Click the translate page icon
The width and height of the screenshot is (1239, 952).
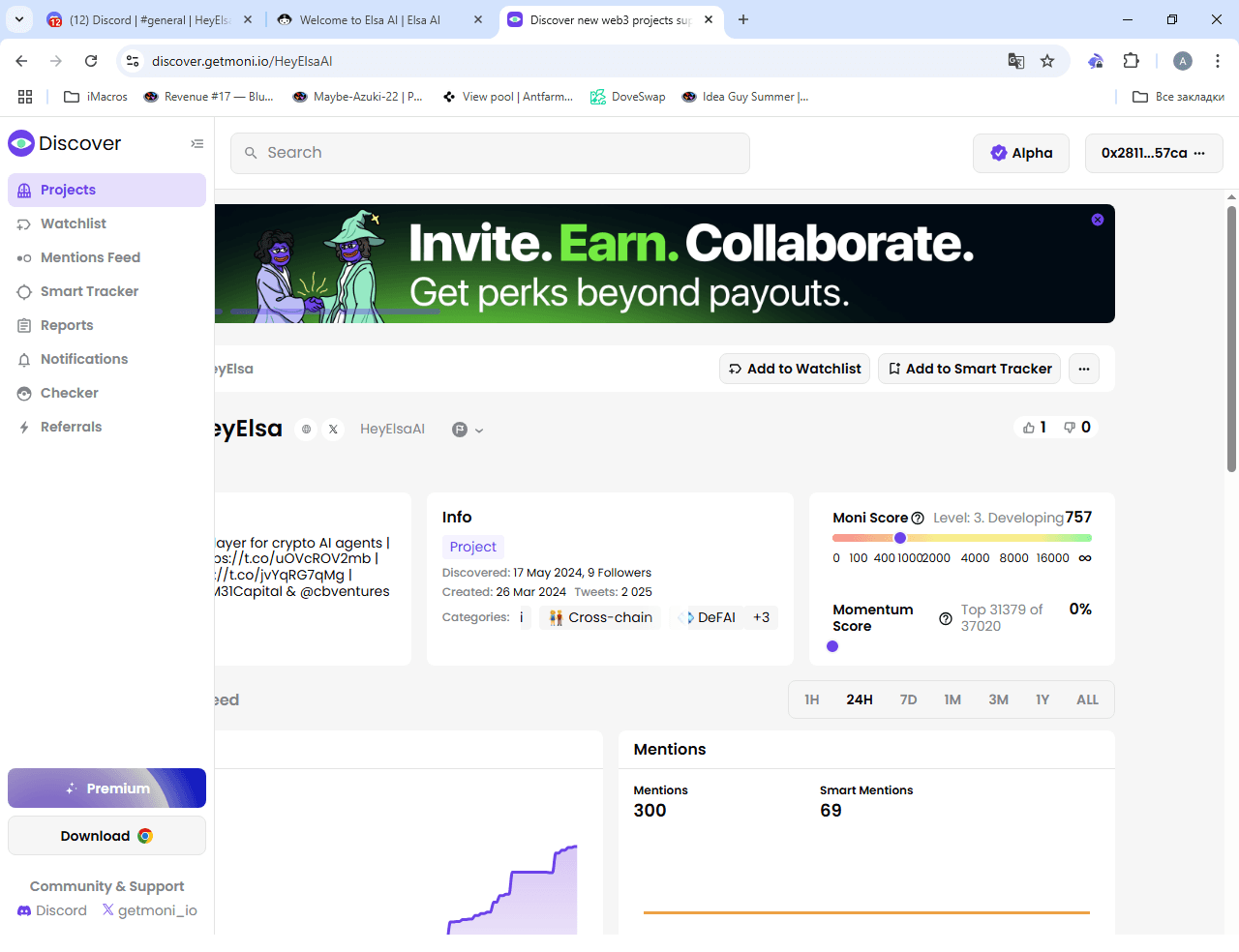click(1016, 61)
